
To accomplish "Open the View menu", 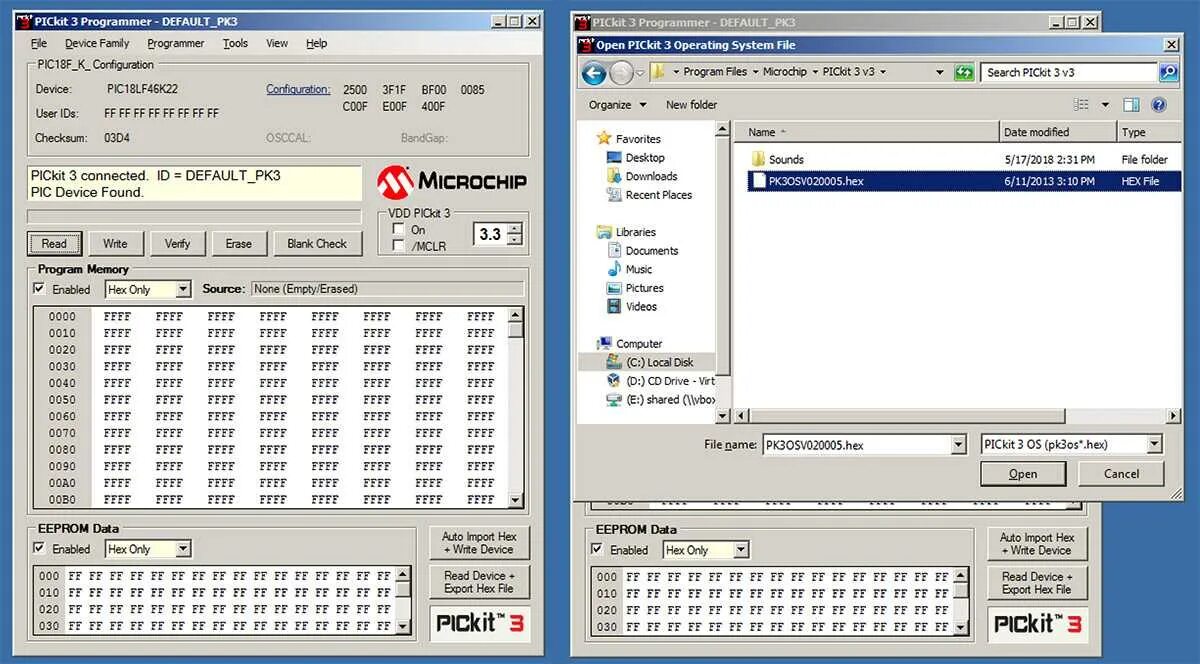I will pyautogui.click(x=277, y=43).
